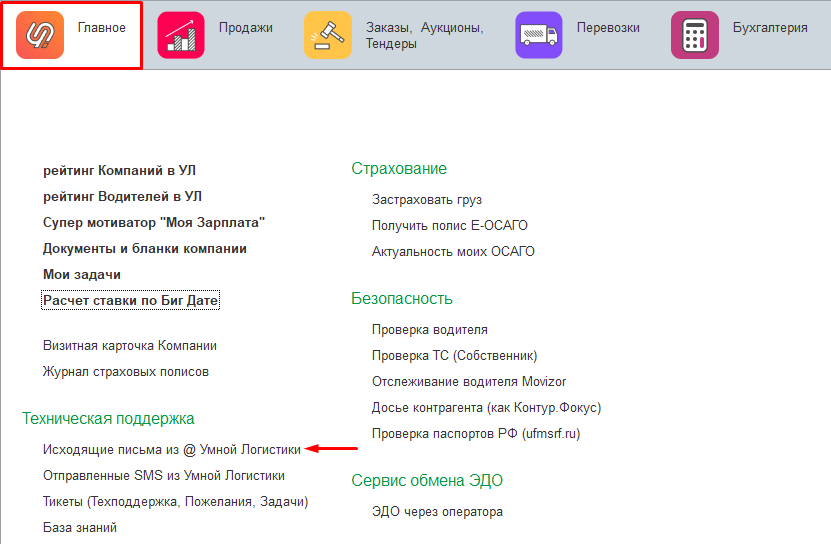Screen dimensions: 831x544
Task: Click the orange Главное logo icon
Action: pyautogui.click(x=40, y=35)
